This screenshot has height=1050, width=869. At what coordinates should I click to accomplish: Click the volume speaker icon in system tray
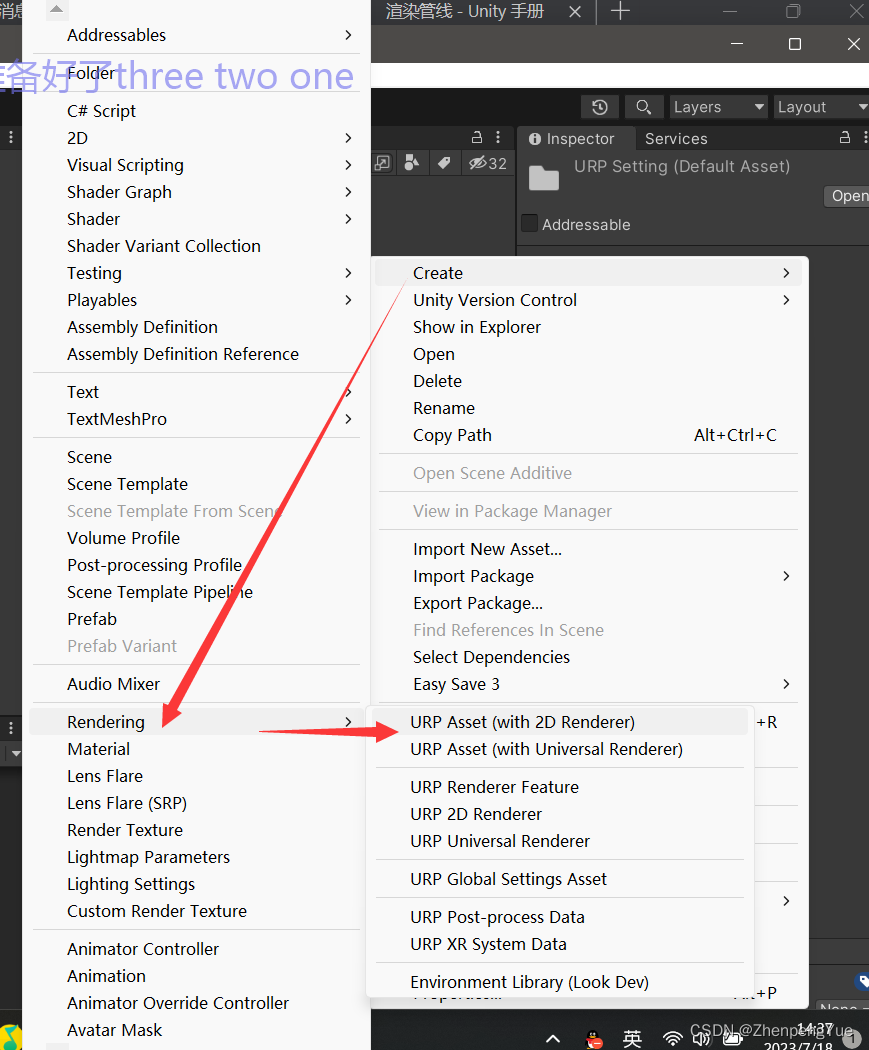pos(702,1039)
